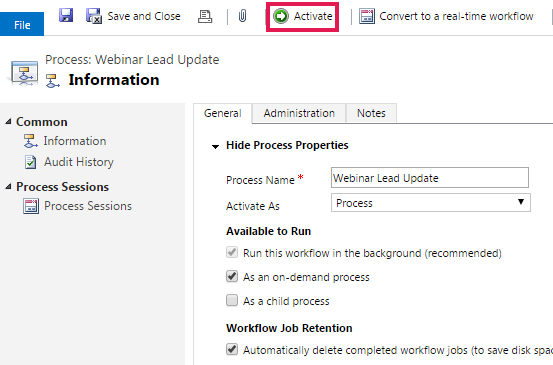Click the print icon in toolbar
The height and width of the screenshot is (365, 553).
coord(205,16)
